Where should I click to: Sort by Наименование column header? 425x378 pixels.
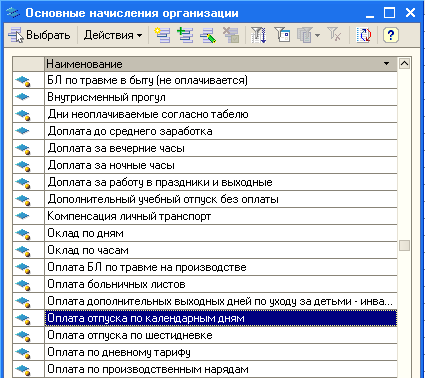coord(221,64)
